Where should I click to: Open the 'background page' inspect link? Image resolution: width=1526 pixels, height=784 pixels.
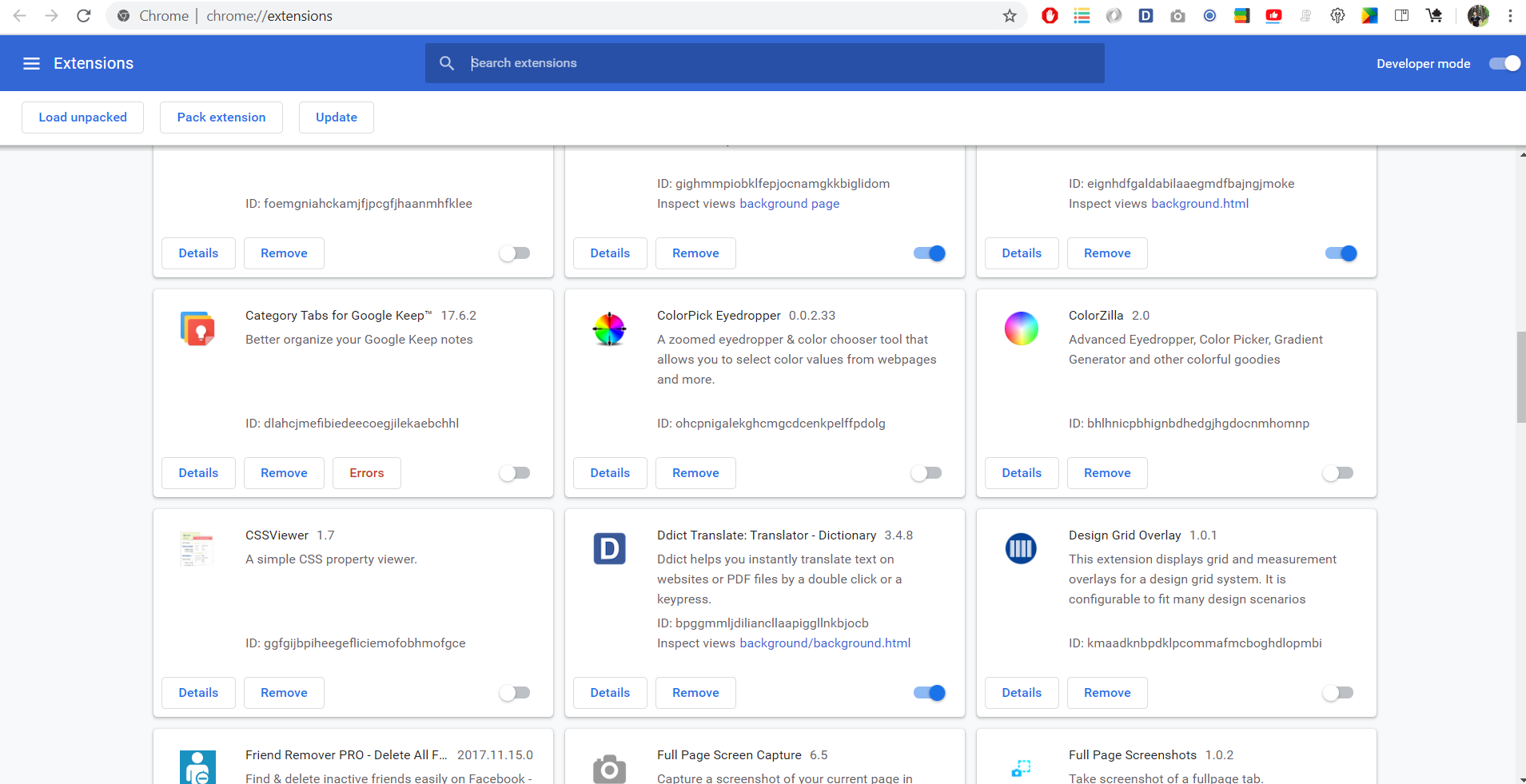pyautogui.click(x=790, y=204)
